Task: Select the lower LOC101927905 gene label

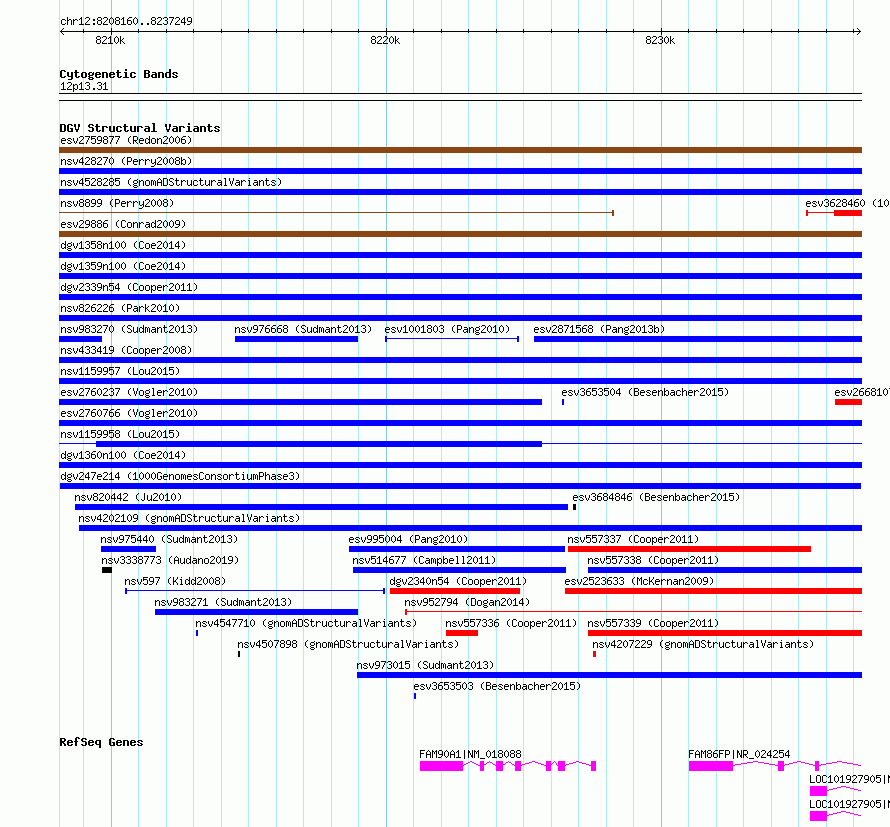Action: pyautogui.click(x=849, y=804)
